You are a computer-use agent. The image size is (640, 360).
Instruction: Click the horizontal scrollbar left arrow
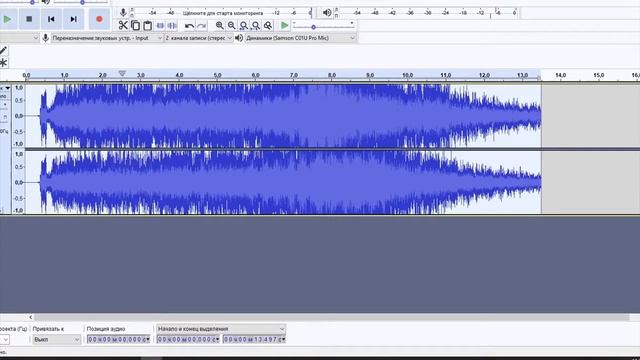31,317
